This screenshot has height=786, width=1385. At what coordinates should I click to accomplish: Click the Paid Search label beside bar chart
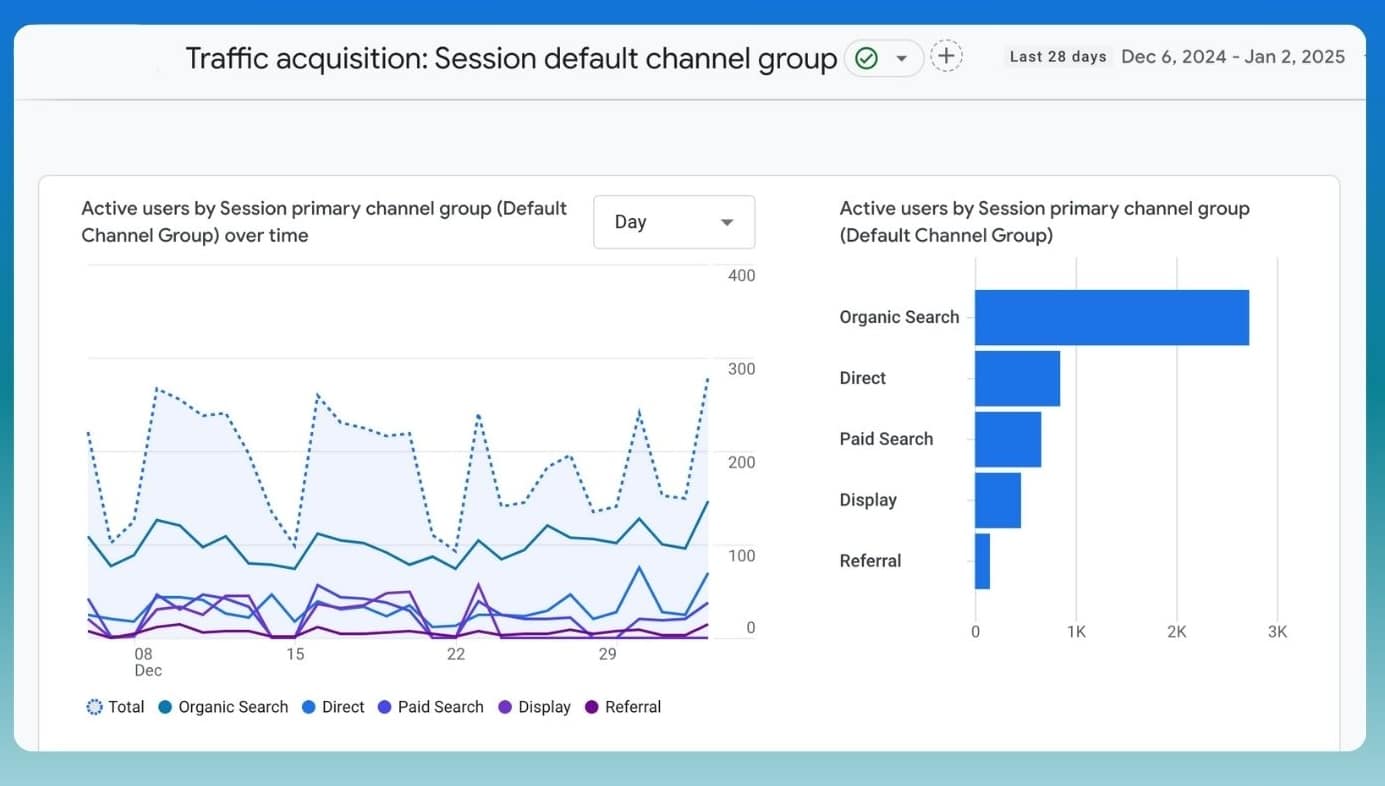click(886, 439)
